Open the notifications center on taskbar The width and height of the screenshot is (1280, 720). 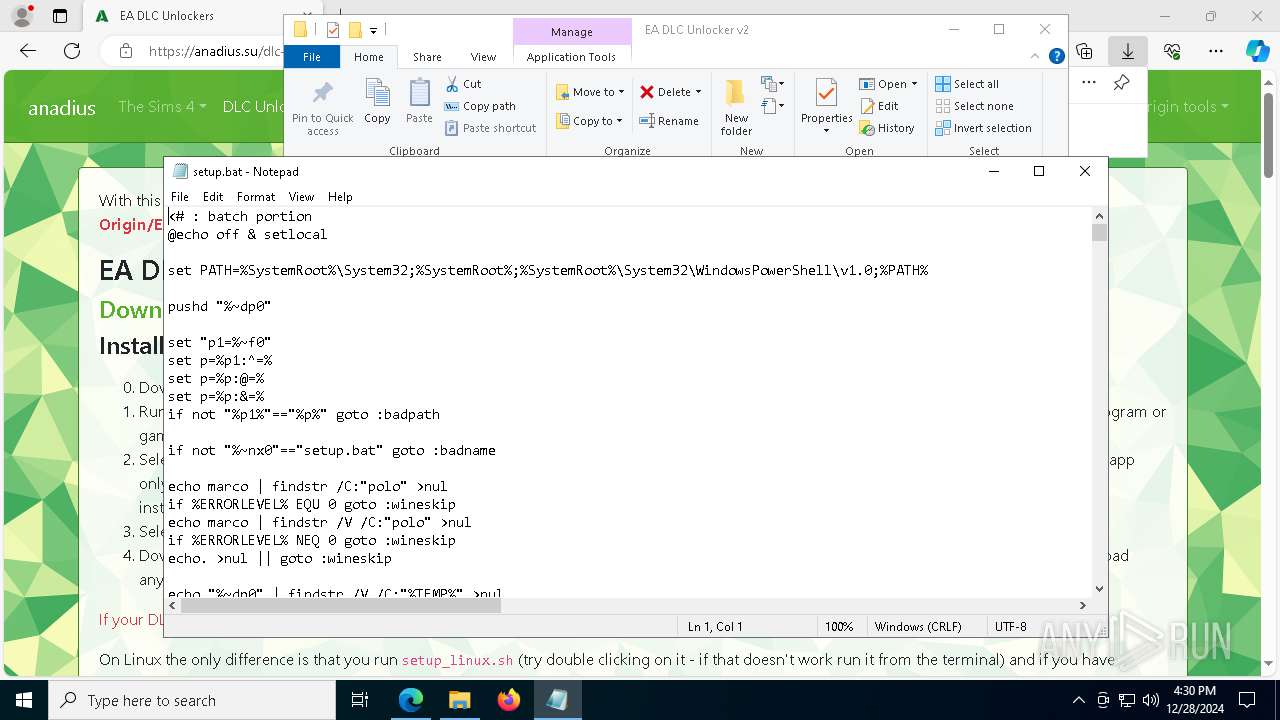tap(1247, 700)
